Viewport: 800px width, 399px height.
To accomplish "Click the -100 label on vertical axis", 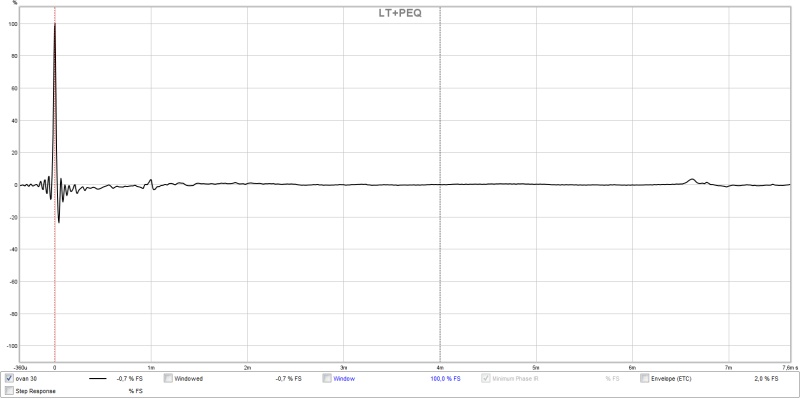I will tap(11, 346).
